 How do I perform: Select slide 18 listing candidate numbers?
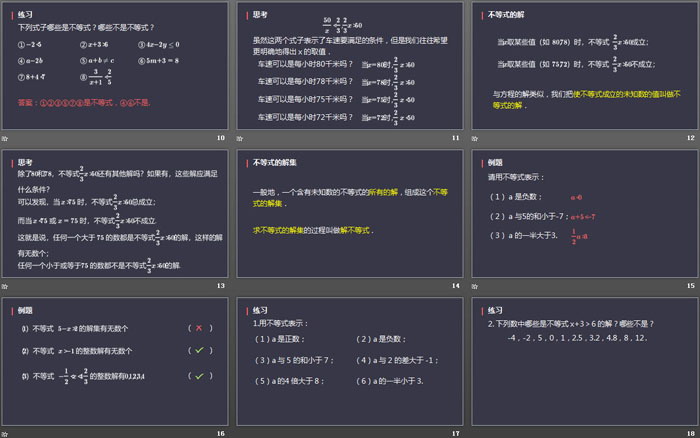pos(584,362)
